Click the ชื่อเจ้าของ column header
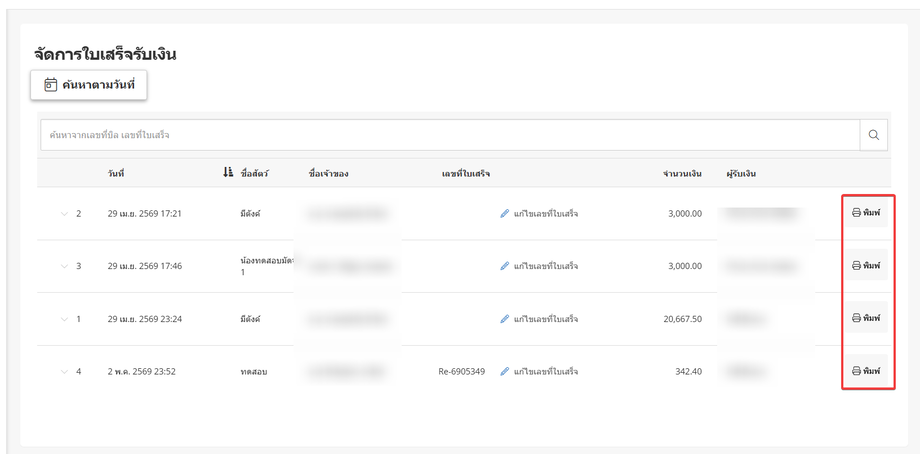 [329, 174]
